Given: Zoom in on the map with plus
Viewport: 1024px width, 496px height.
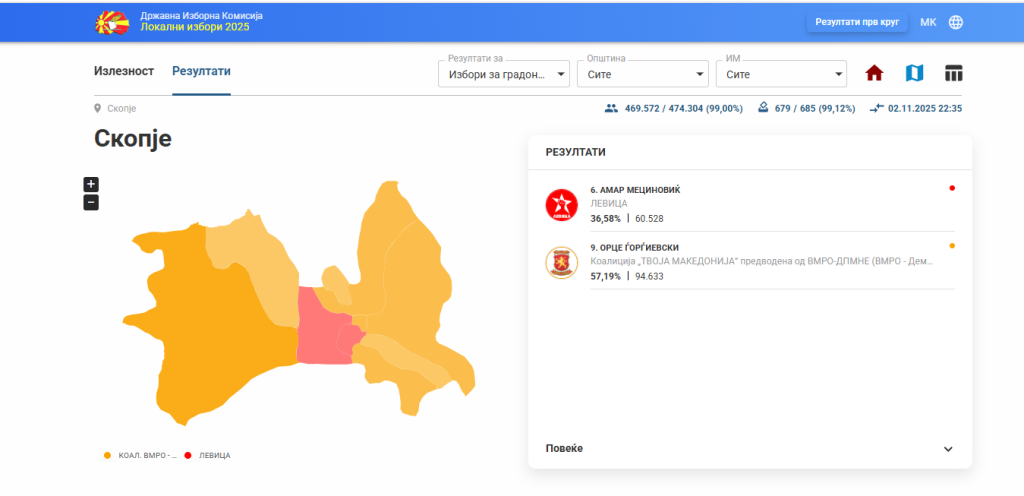Looking at the screenshot, I should 91,184.
